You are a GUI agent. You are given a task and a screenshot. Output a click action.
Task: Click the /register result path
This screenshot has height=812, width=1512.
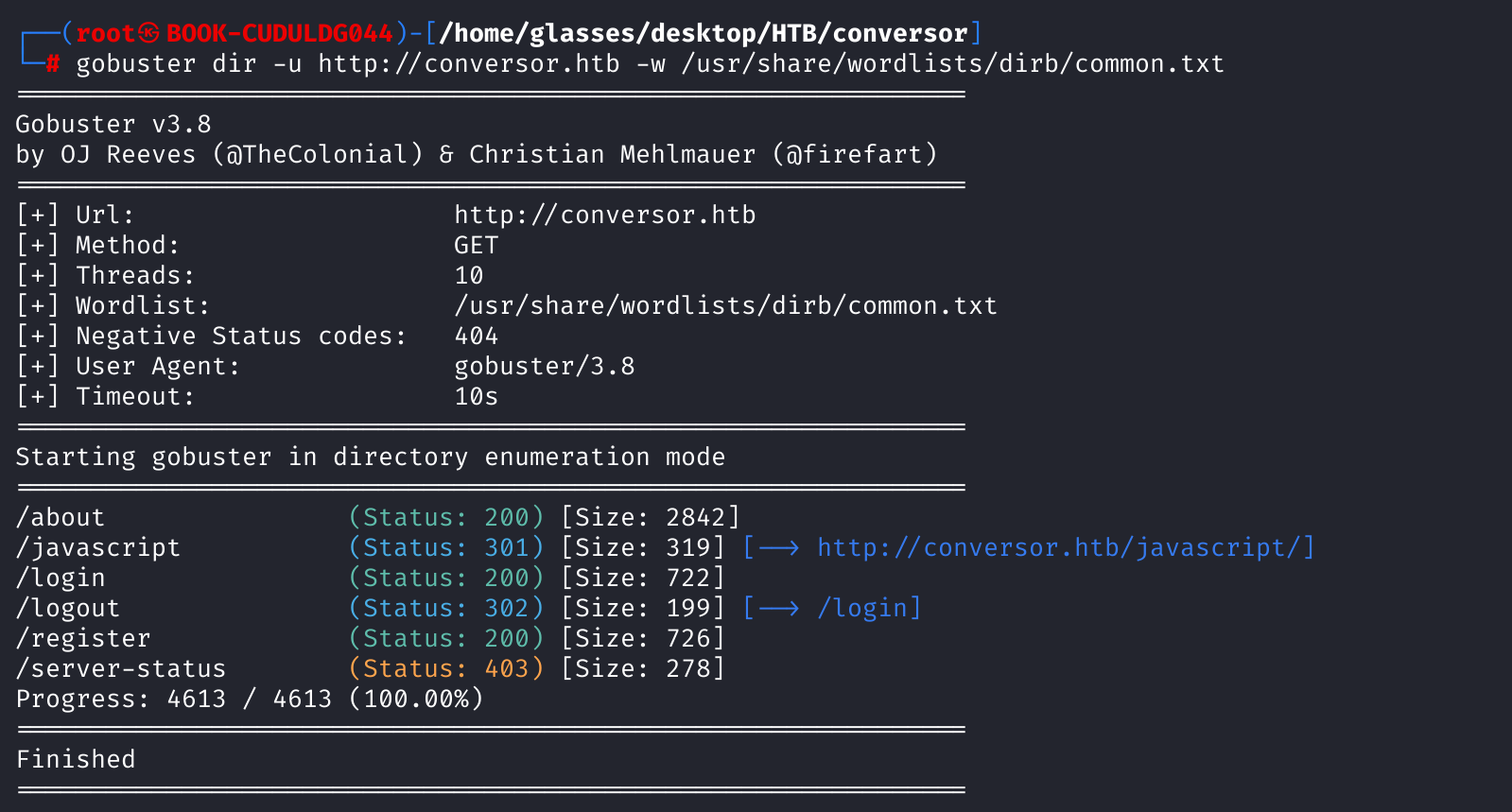point(83,639)
